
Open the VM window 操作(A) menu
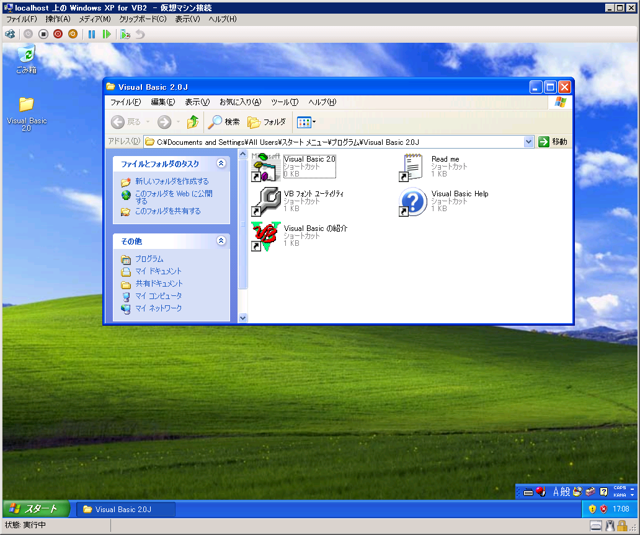click(x=58, y=19)
